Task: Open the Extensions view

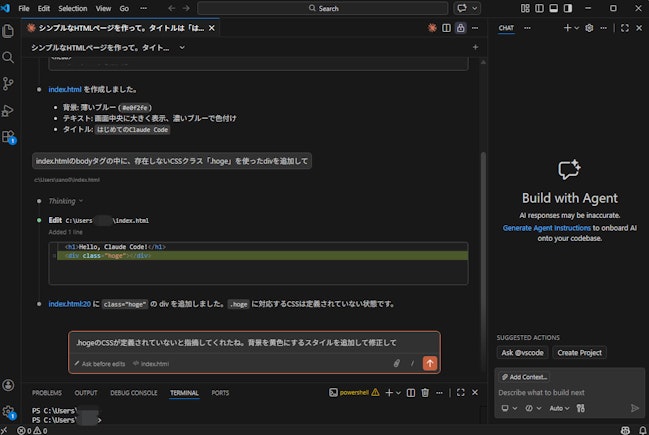Action: (x=8, y=137)
